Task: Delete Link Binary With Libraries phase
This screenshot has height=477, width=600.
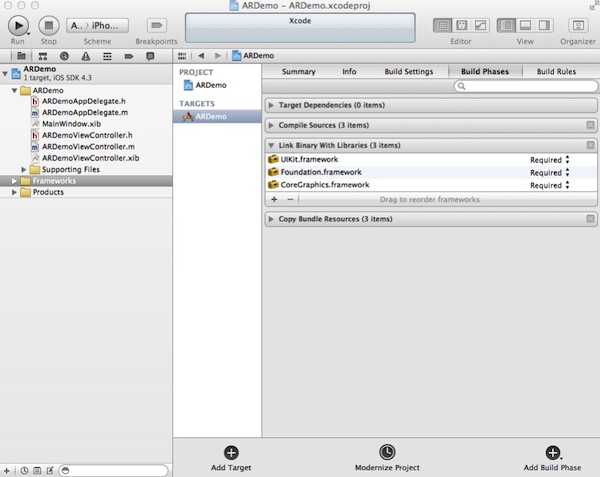Action: 590,145
